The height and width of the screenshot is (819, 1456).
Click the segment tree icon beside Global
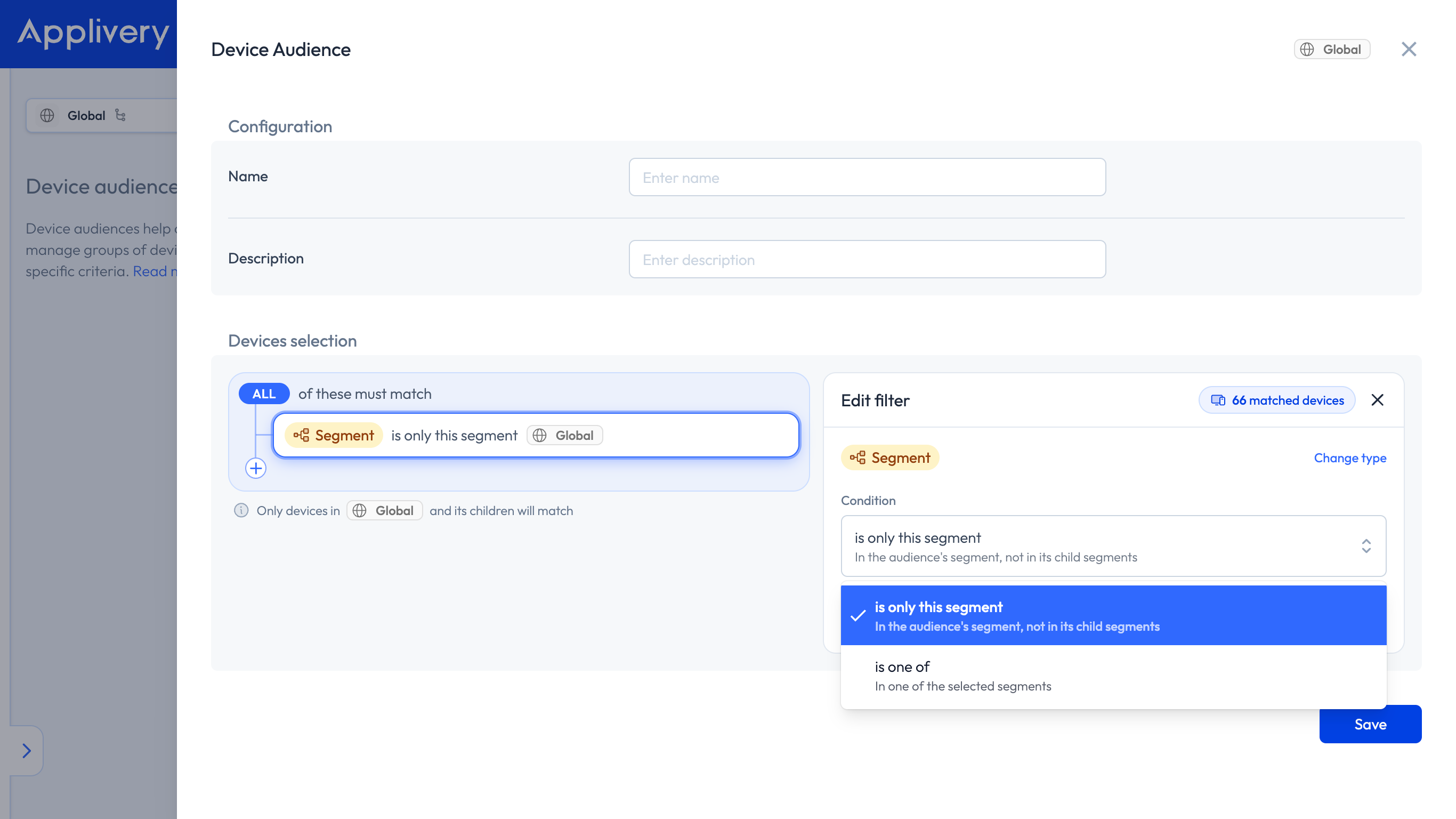tap(120, 115)
